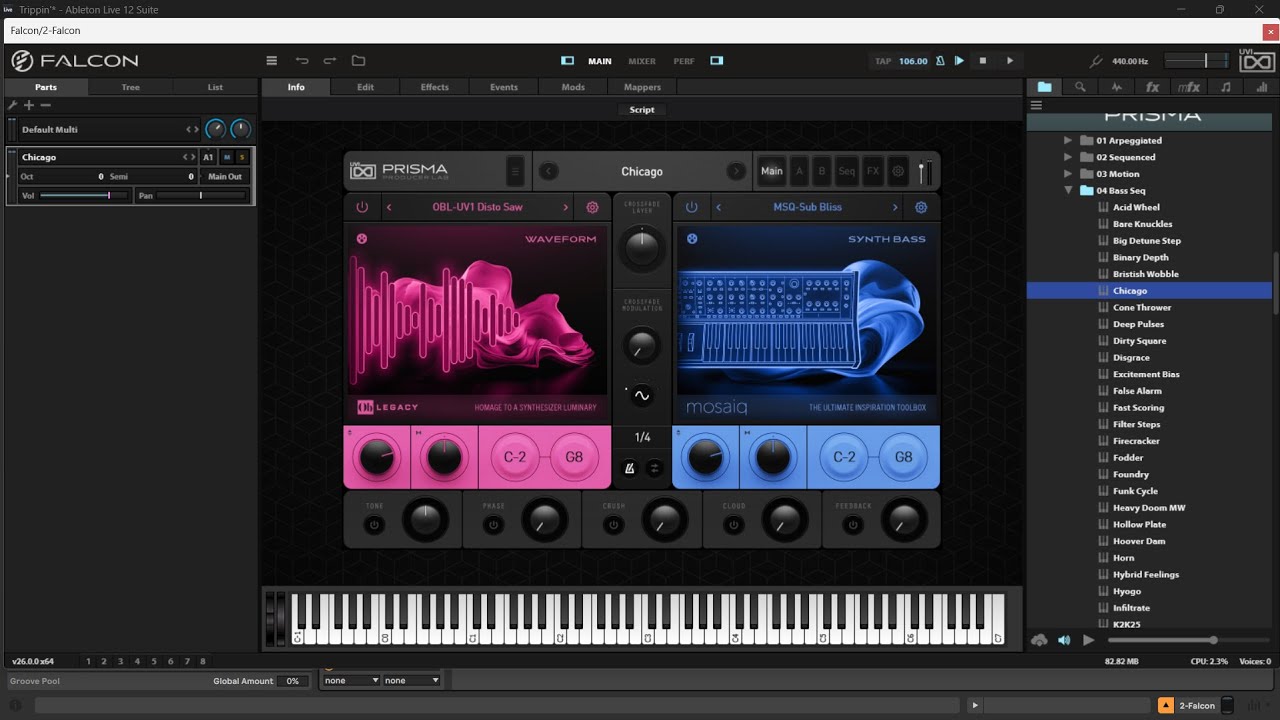1280x720 pixels.
Task: Click the wrench icon in Parts panel
Action: 13,105
